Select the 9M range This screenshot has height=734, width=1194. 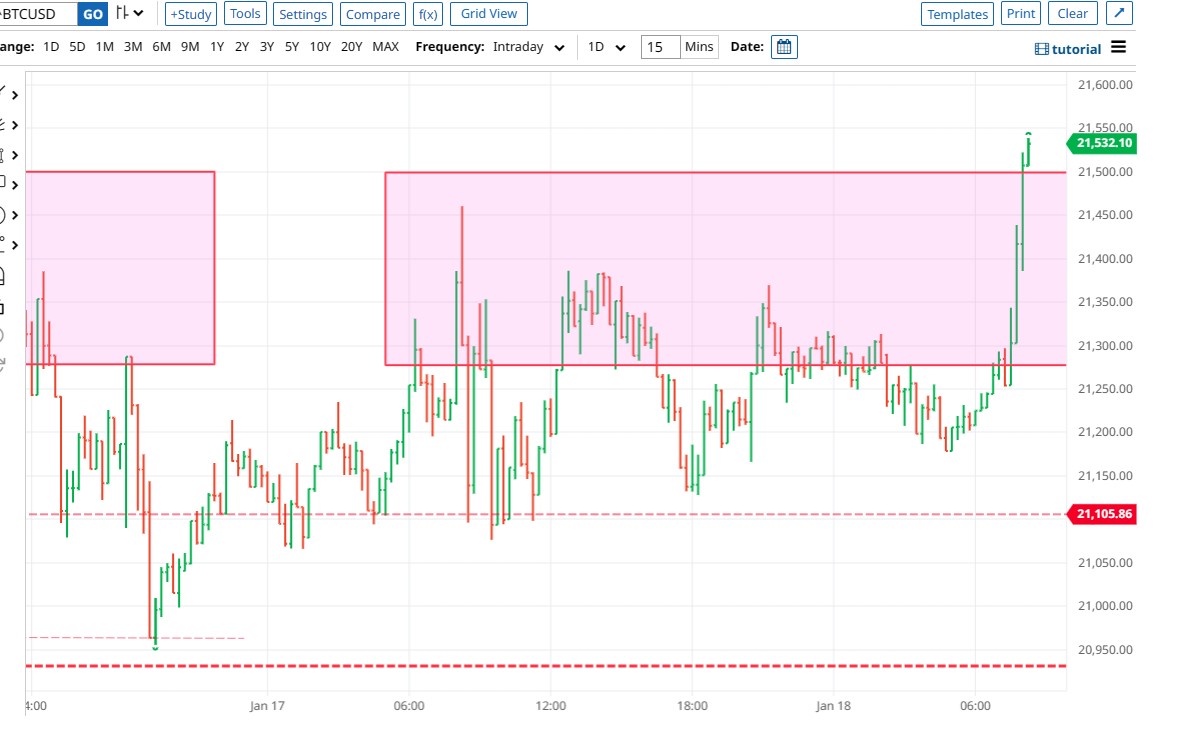190,47
